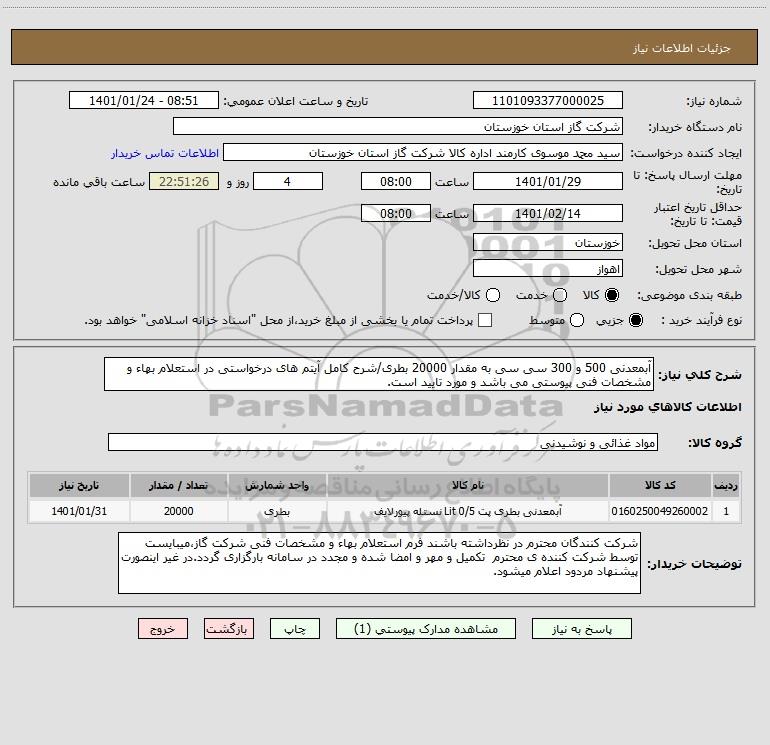Click the بازگشت back button
Viewport: 770px width, 745px height.
pos(229,629)
